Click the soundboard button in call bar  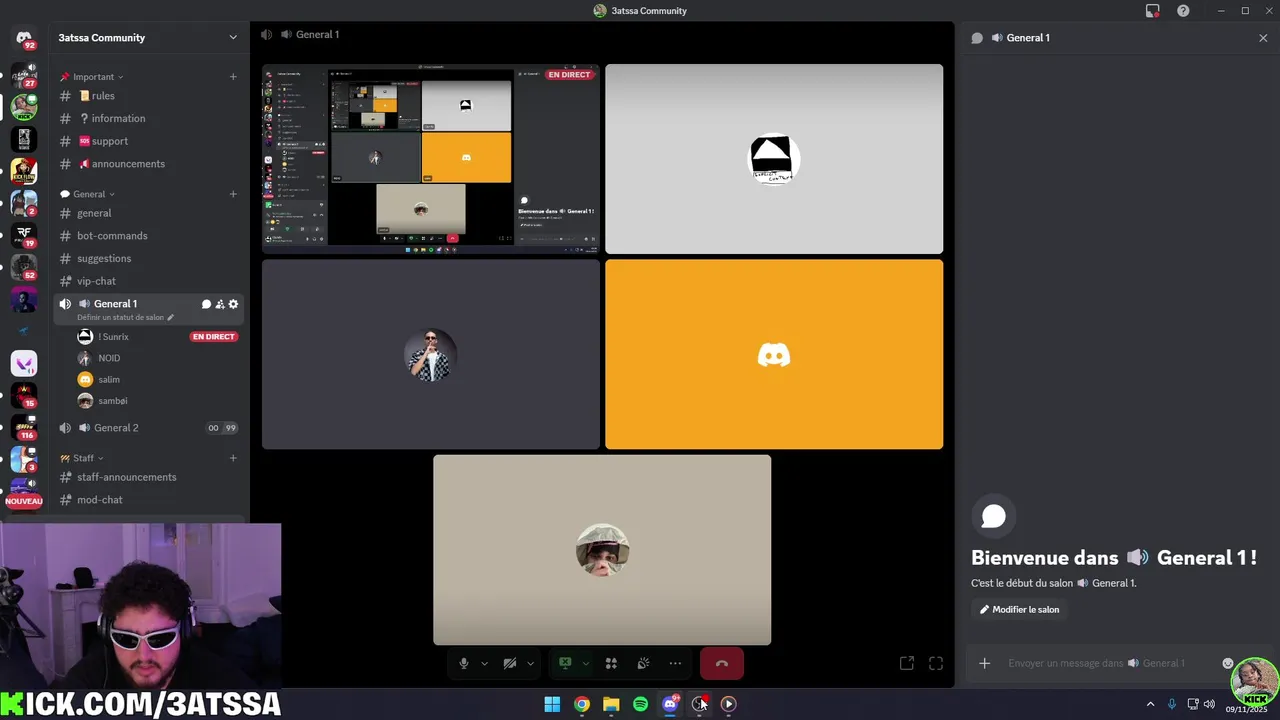(x=643, y=663)
